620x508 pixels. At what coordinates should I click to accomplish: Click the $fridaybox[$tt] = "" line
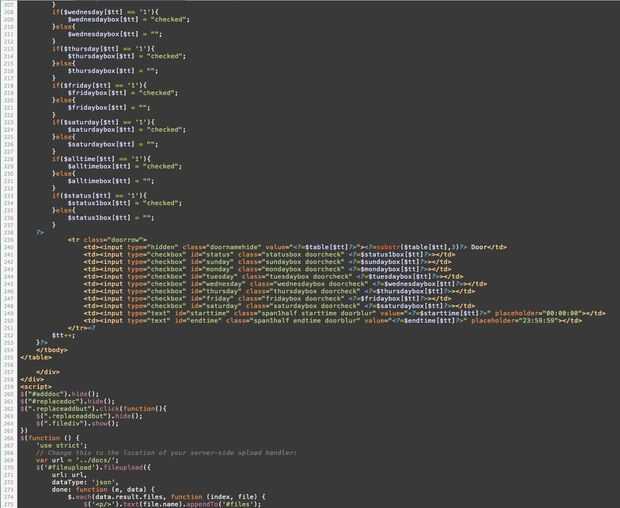(109, 108)
